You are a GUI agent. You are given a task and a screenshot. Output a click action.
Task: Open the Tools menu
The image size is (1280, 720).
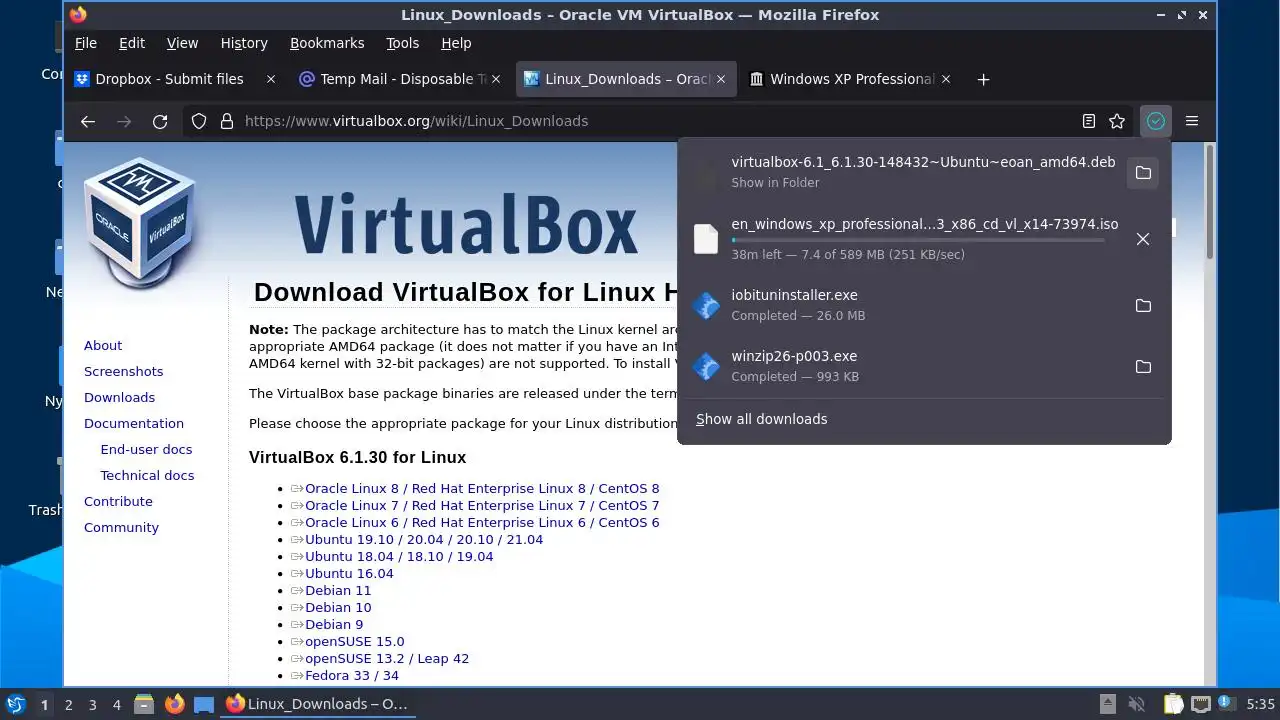402,43
